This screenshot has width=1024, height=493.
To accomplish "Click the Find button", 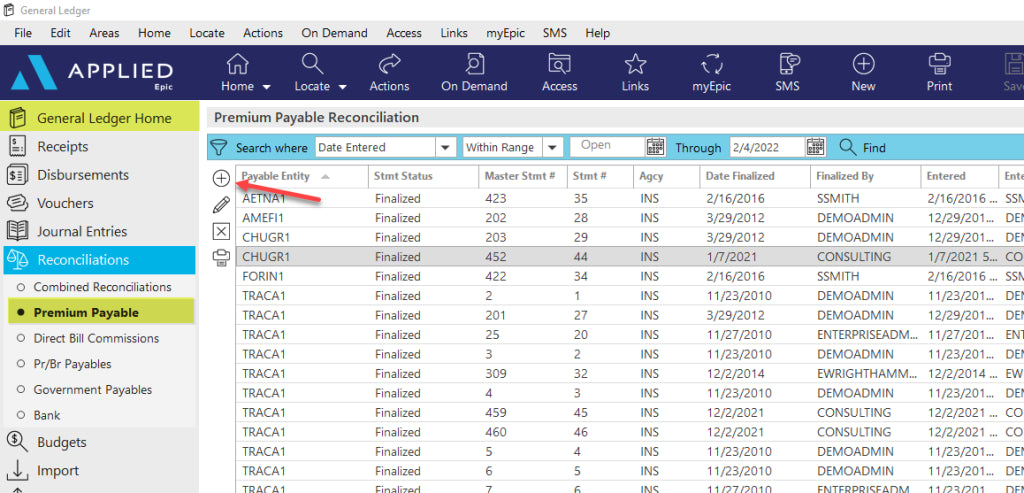I will [863, 148].
